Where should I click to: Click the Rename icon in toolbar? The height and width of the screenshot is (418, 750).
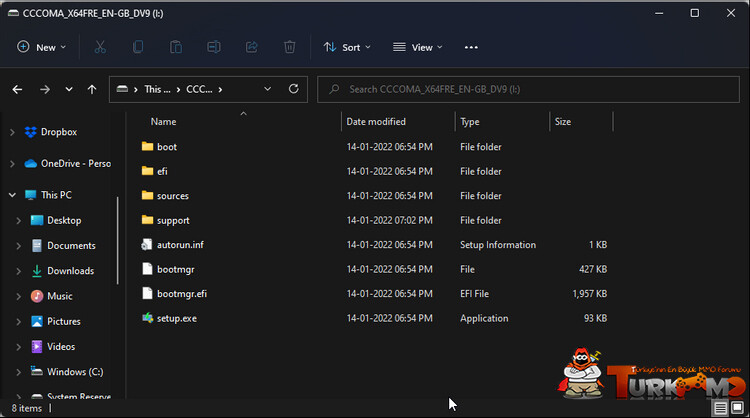click(214, 47)
